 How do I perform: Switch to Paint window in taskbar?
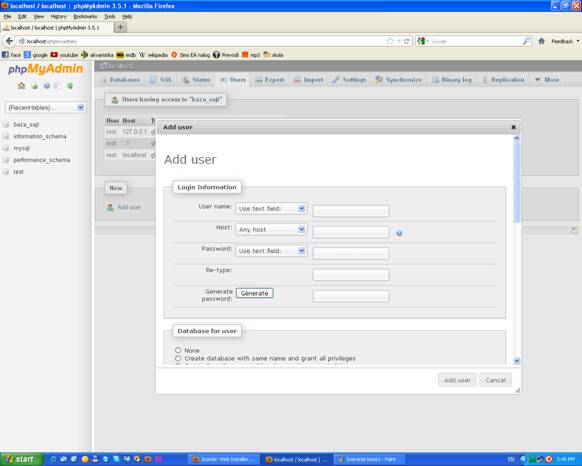click(370, 459)
